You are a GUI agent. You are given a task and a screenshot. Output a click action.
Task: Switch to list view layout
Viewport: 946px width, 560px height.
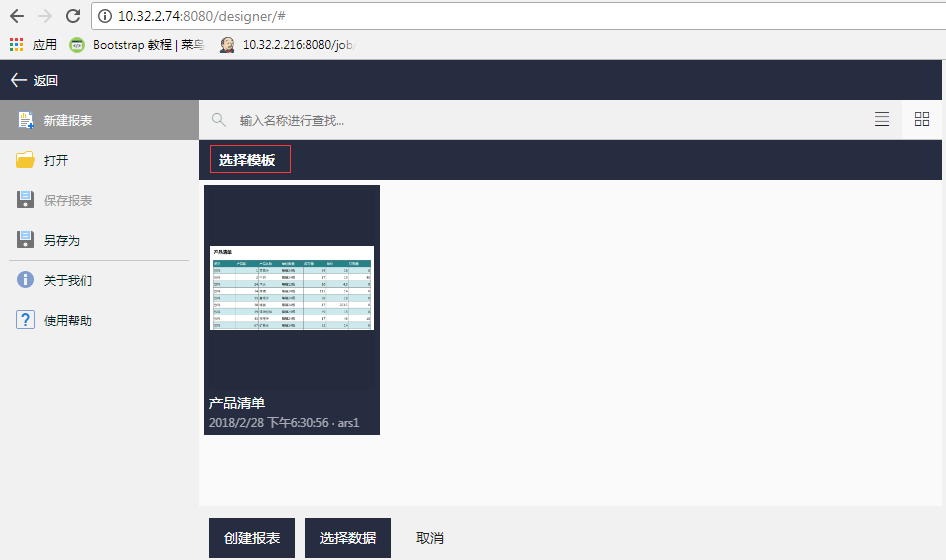click(x=882, y=120)
